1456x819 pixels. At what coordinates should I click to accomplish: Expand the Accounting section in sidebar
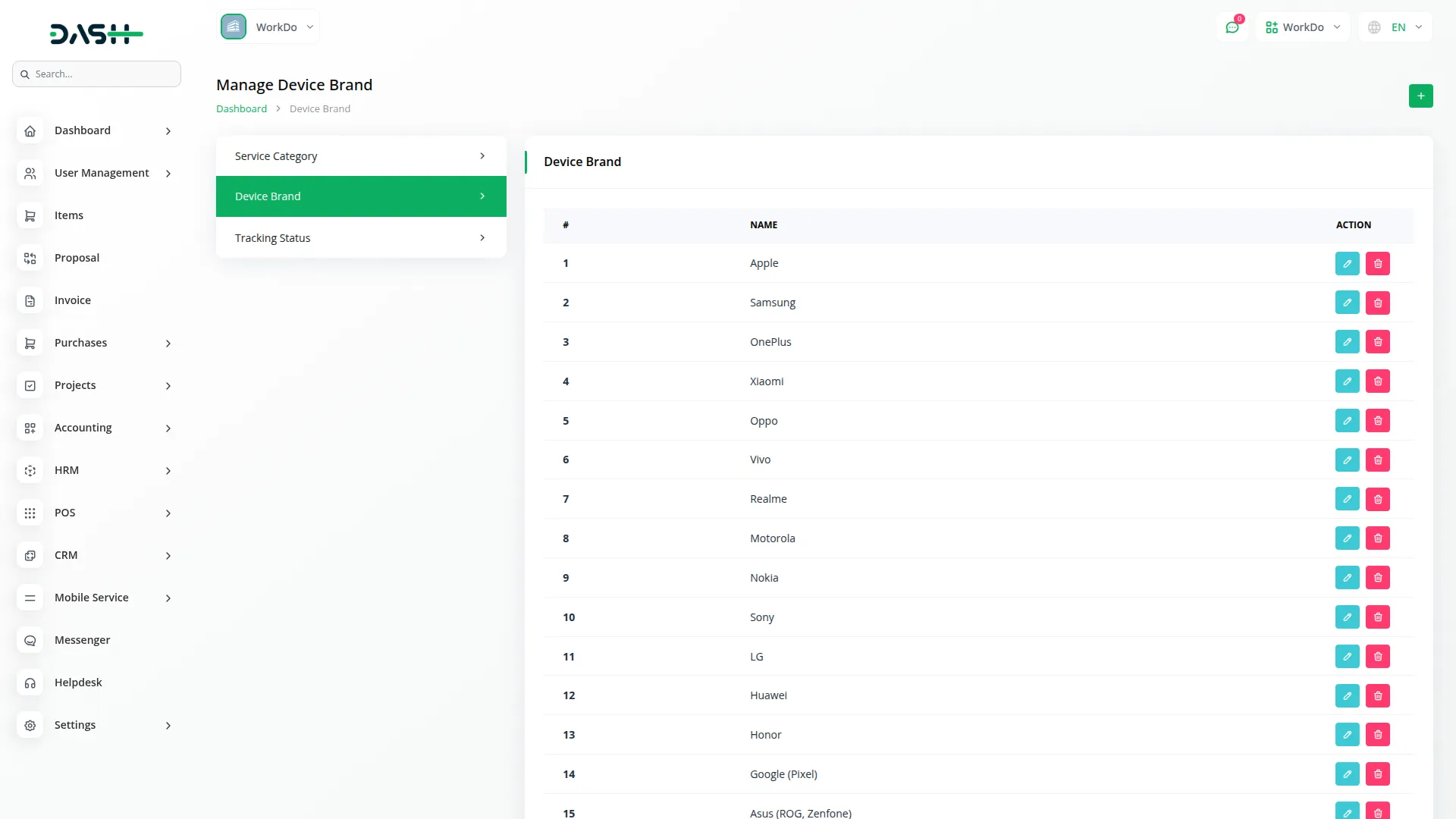96,428
